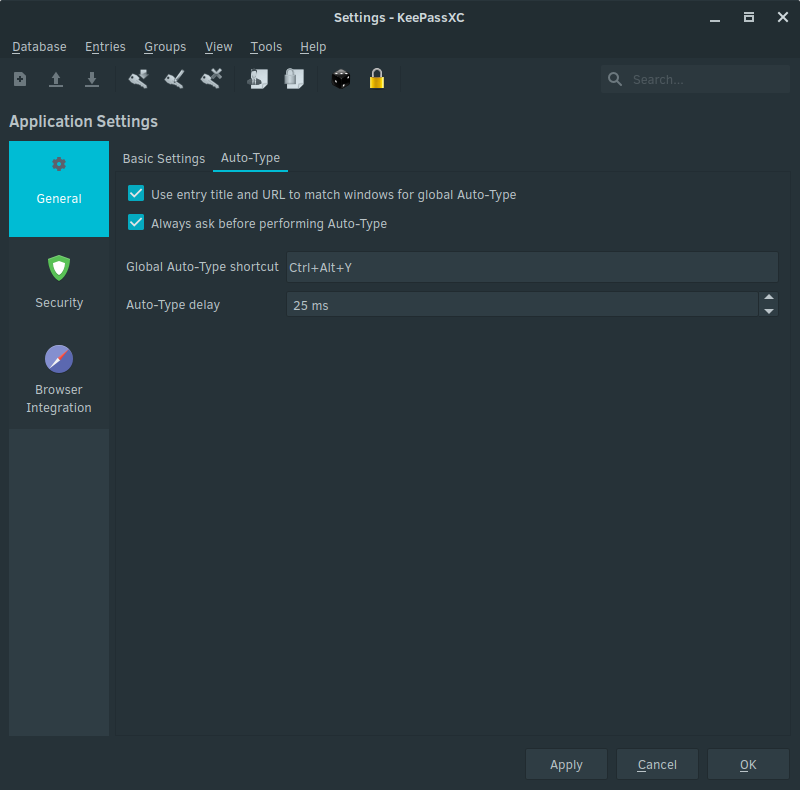Click the Lock Databases padlock icon

(x=377, y=79)
